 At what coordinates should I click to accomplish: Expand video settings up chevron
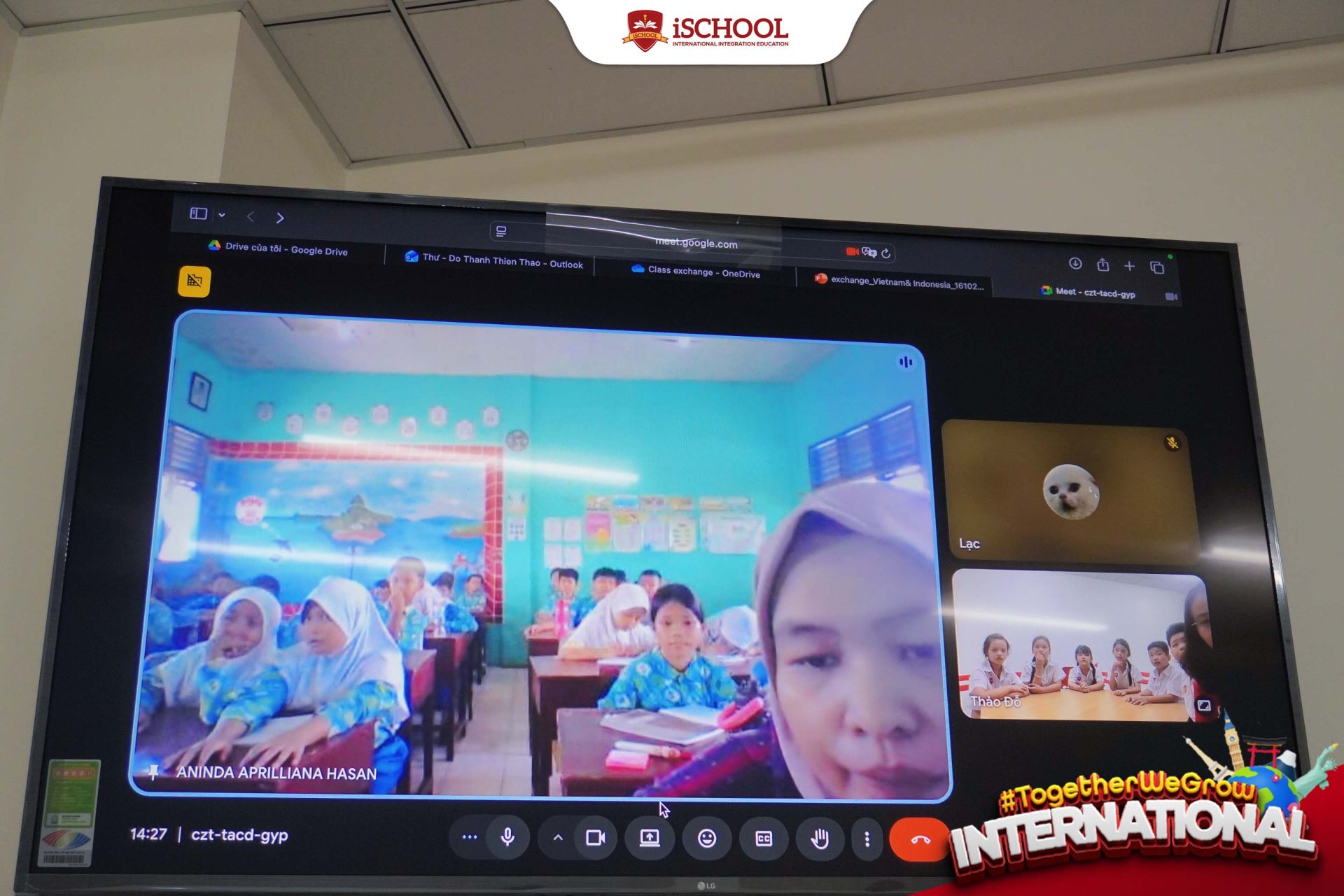[558, 837]
